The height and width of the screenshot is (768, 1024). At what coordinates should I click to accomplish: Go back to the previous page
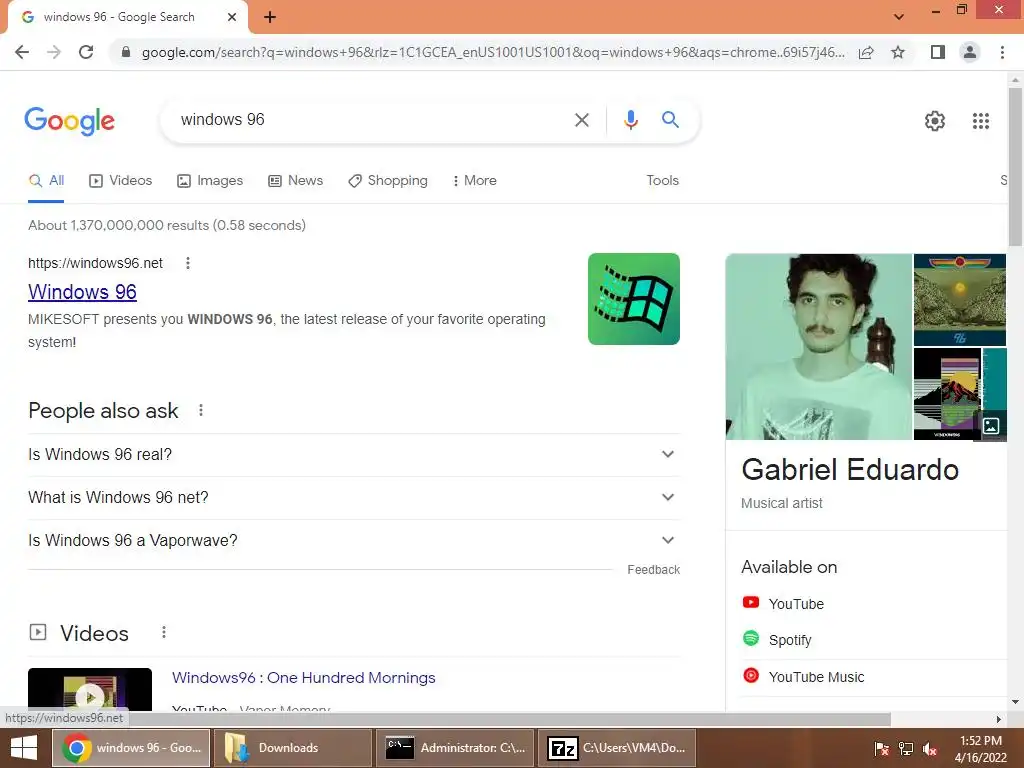(x=22, y=52)
